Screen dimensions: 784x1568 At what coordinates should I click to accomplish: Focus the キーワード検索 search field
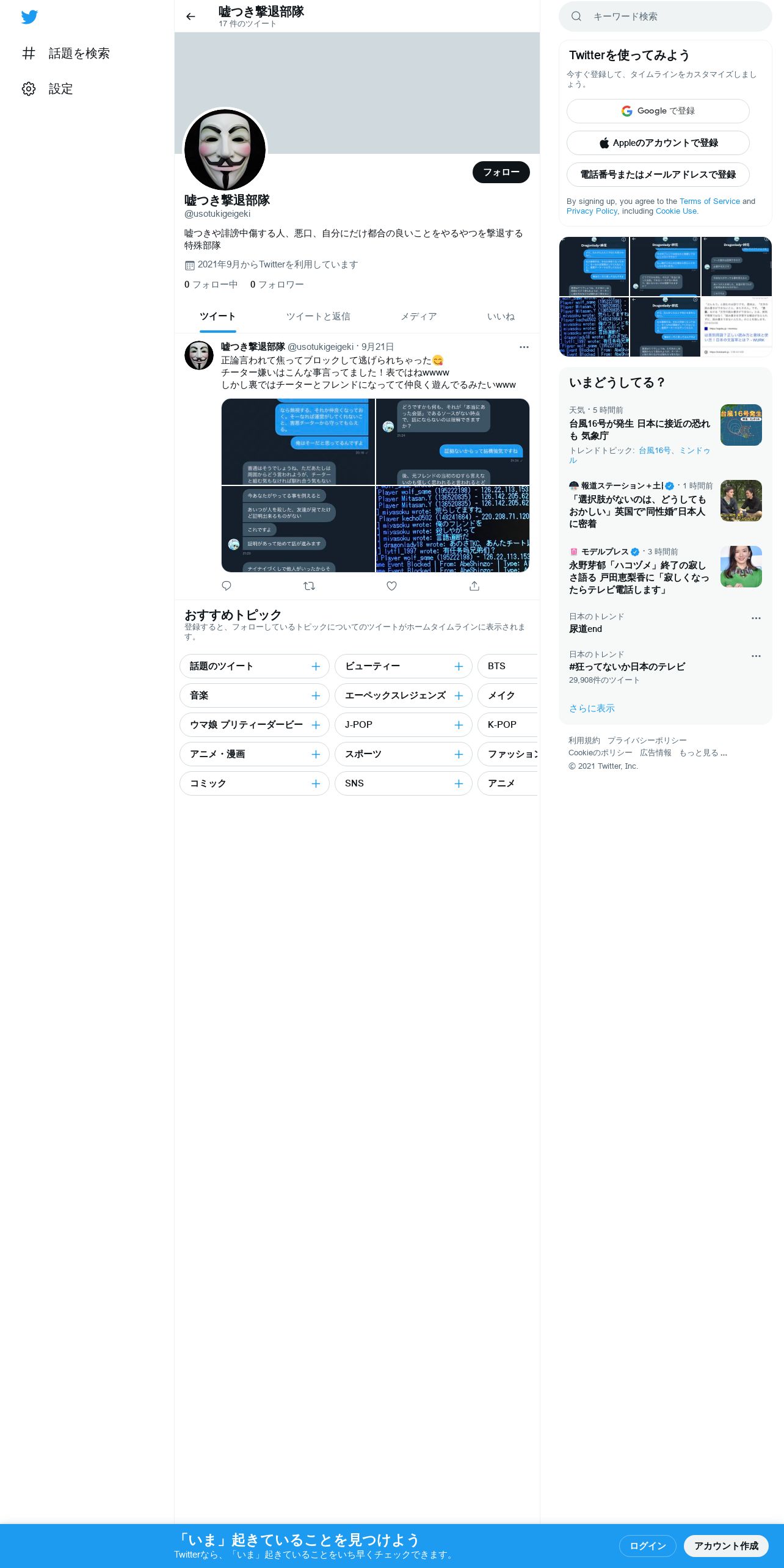[x=666, y=16]
